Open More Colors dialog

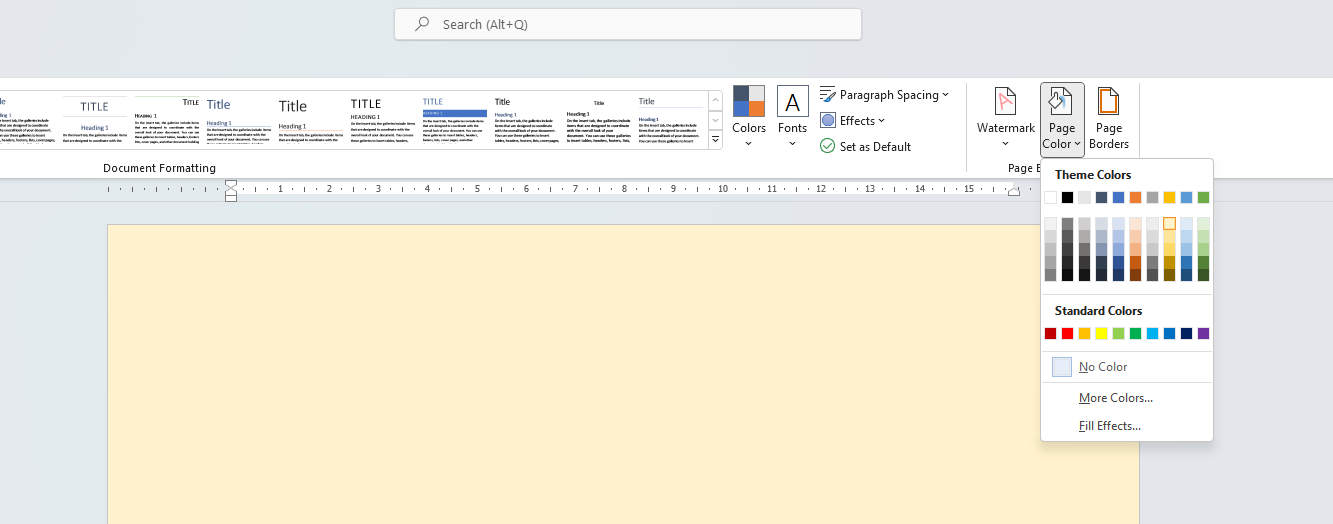[x=1115, y=398]
